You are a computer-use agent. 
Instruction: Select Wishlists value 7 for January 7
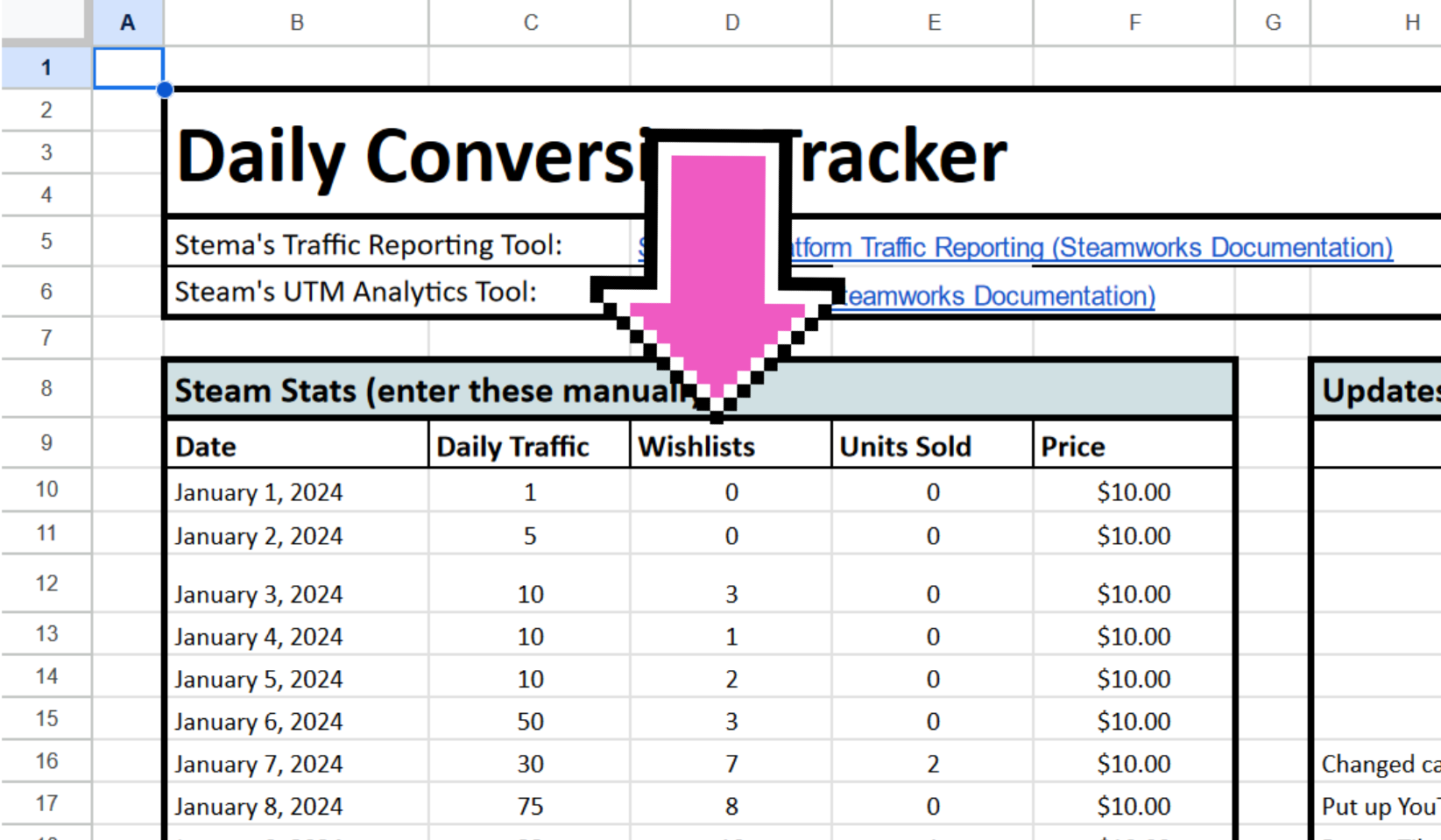731,763
